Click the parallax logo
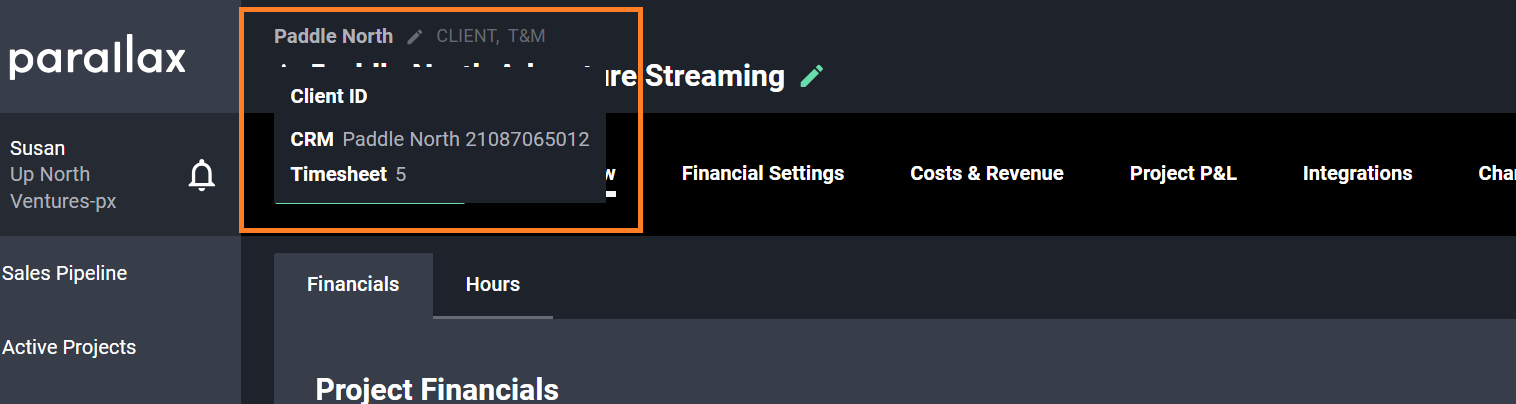 click(x=98, y=59)
